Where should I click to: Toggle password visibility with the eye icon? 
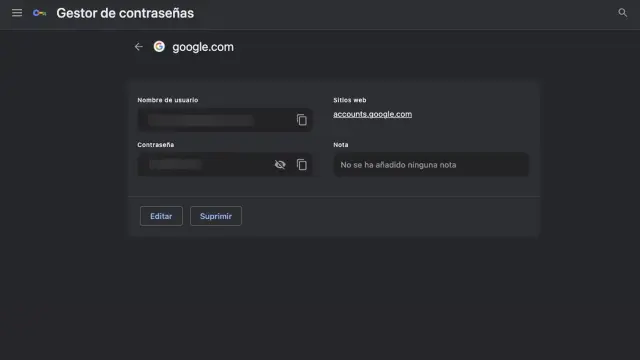[280, 164]
